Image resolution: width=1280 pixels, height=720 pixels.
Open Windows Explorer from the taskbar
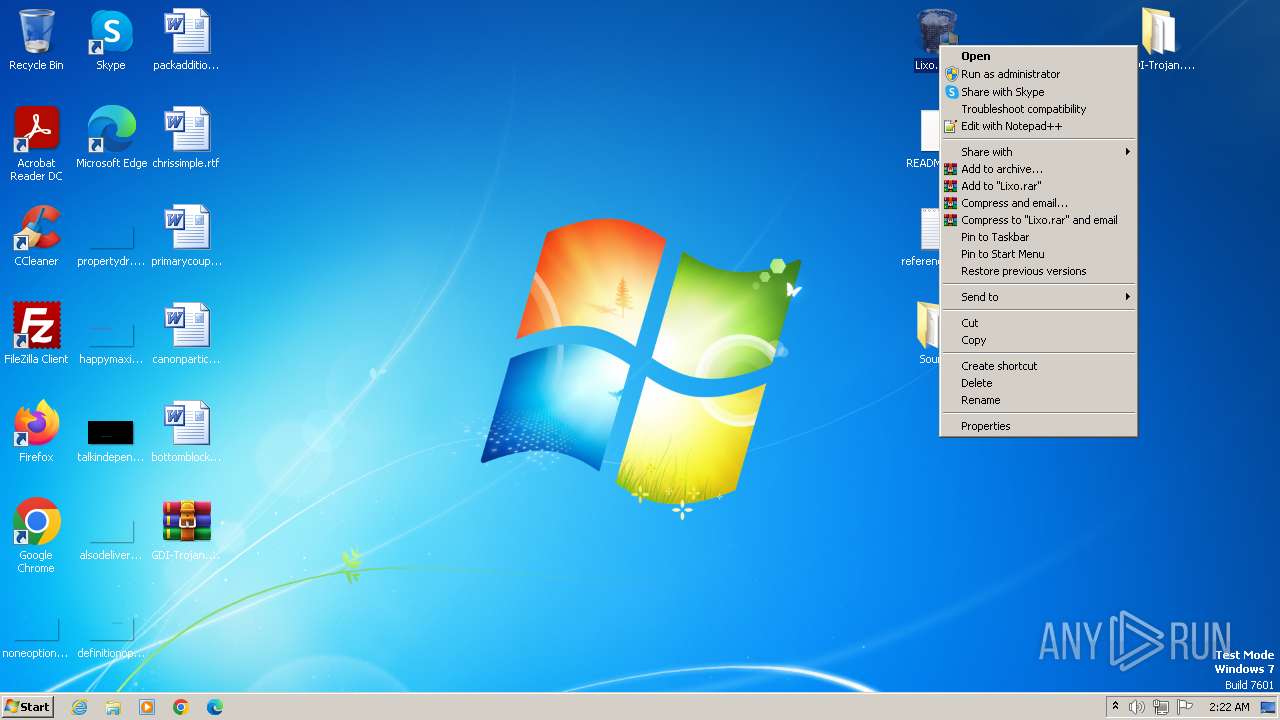pyautogui.click(x=113, y=707)
